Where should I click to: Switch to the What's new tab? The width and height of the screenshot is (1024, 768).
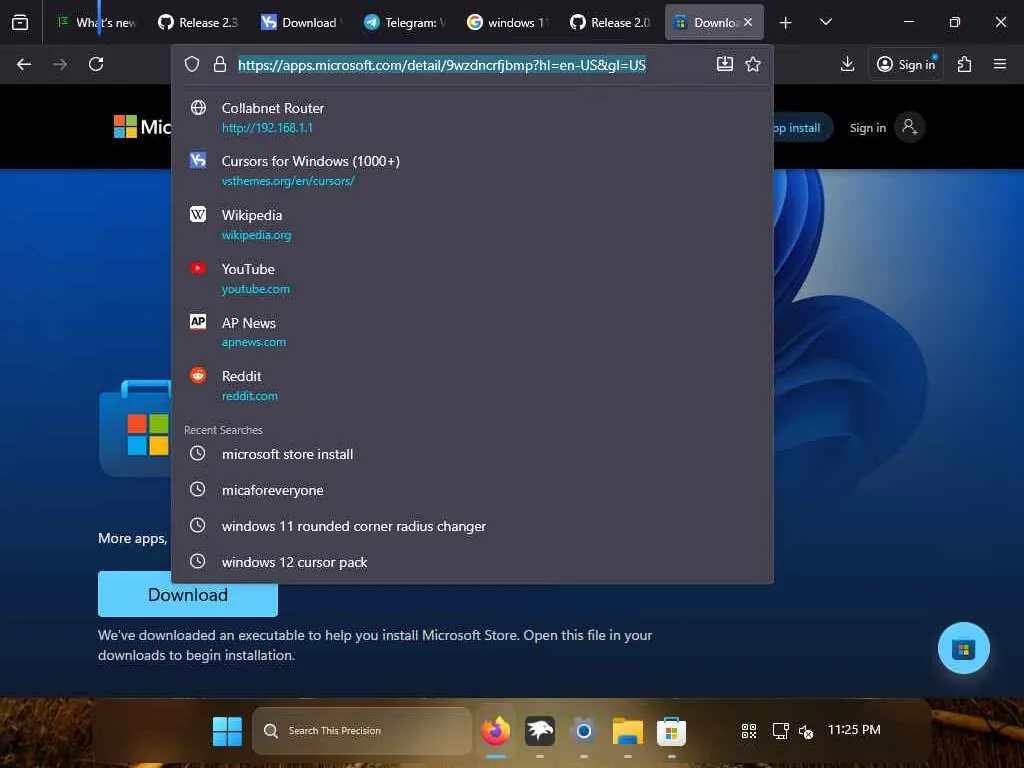[x=96, y=22]
